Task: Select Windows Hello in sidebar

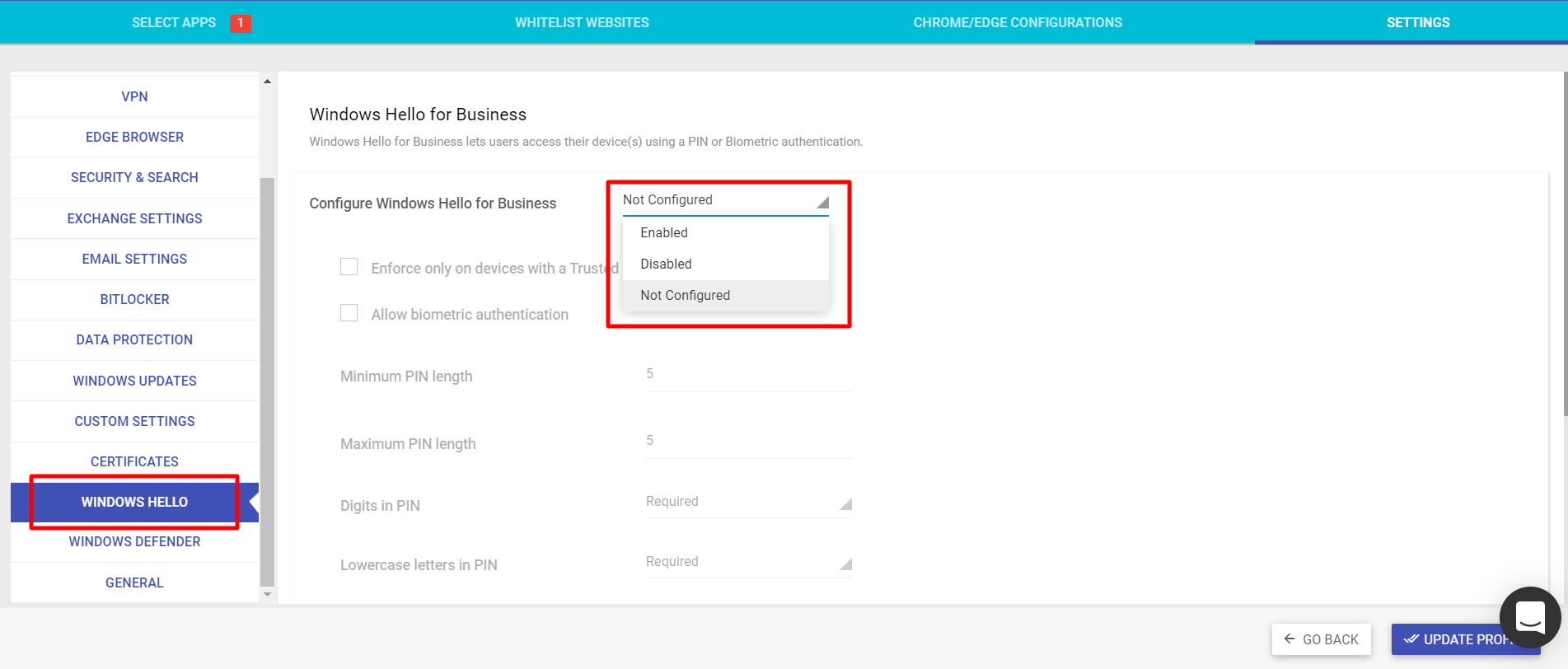Action: pyautogui.click(x=134, y=502)
